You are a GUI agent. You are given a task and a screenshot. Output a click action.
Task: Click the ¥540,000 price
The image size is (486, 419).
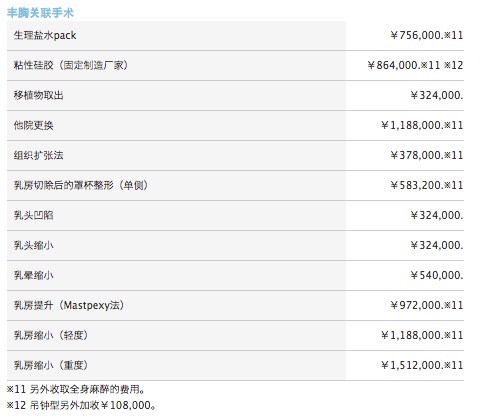pos(437,275)
